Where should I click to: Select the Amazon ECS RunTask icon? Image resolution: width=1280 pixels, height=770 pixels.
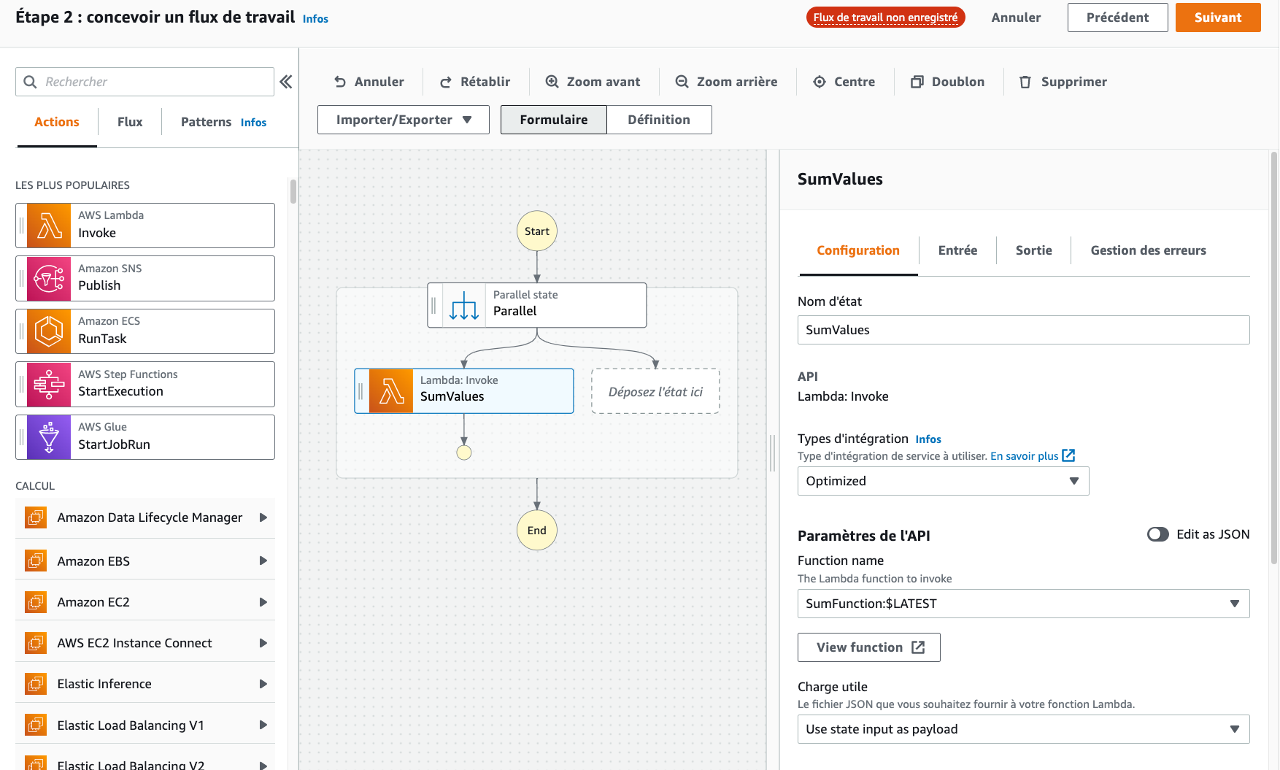click(x=49, y=331)
